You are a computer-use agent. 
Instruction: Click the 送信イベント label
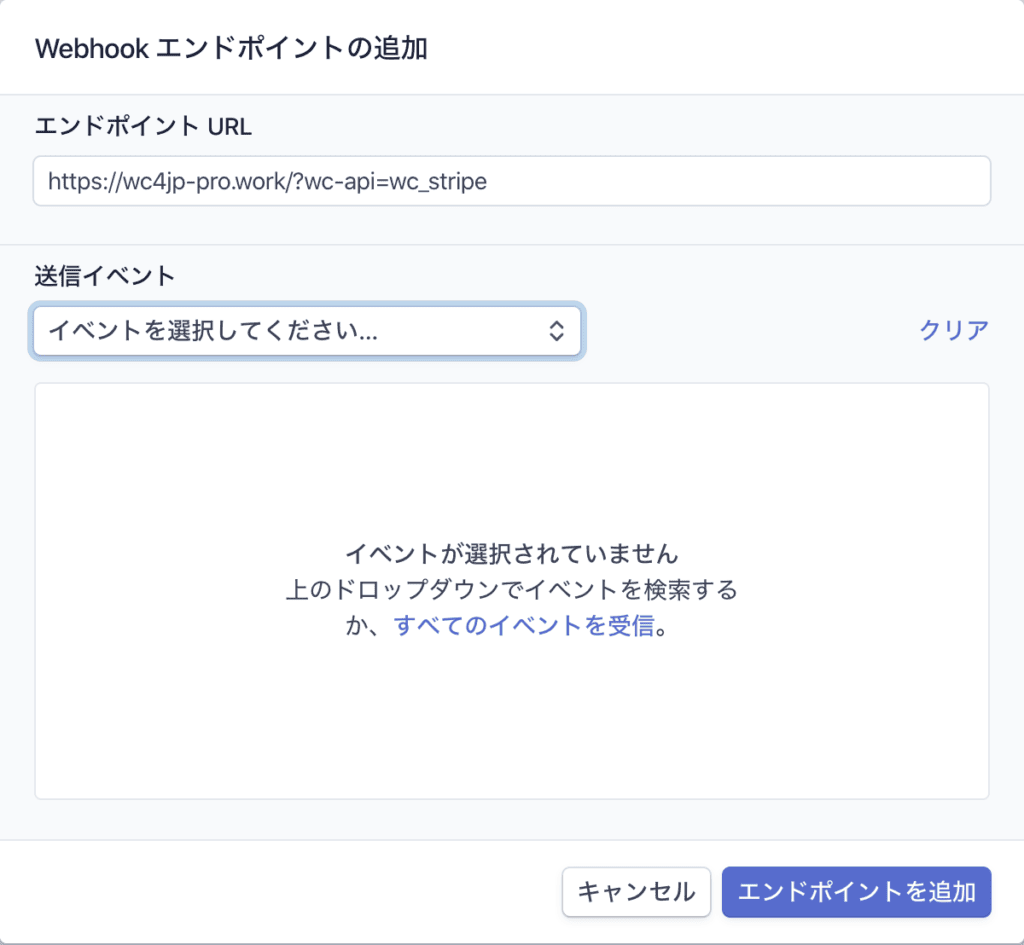(105, 276)
